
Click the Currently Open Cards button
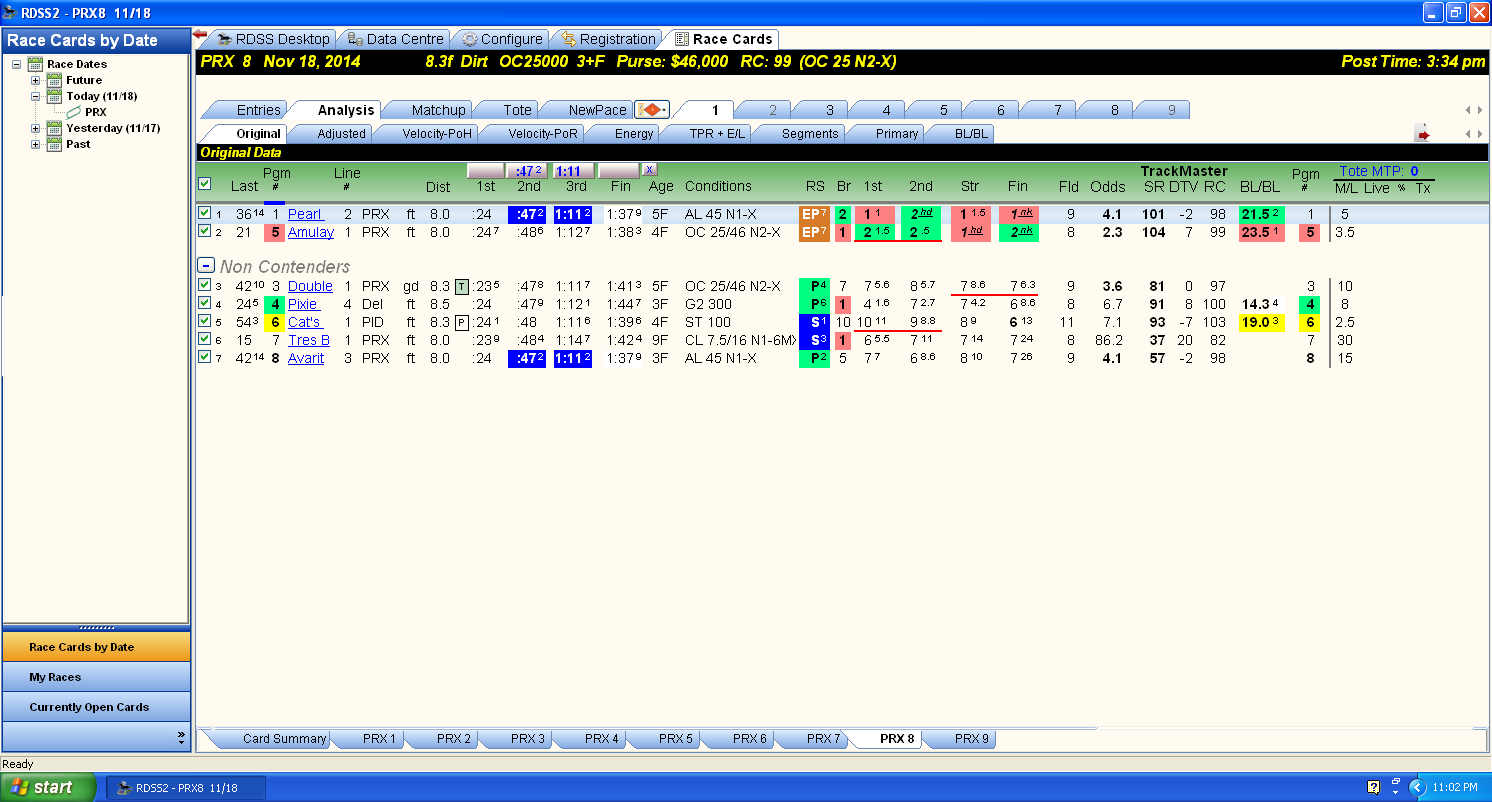pyautogui.click(x=96, y=707)
